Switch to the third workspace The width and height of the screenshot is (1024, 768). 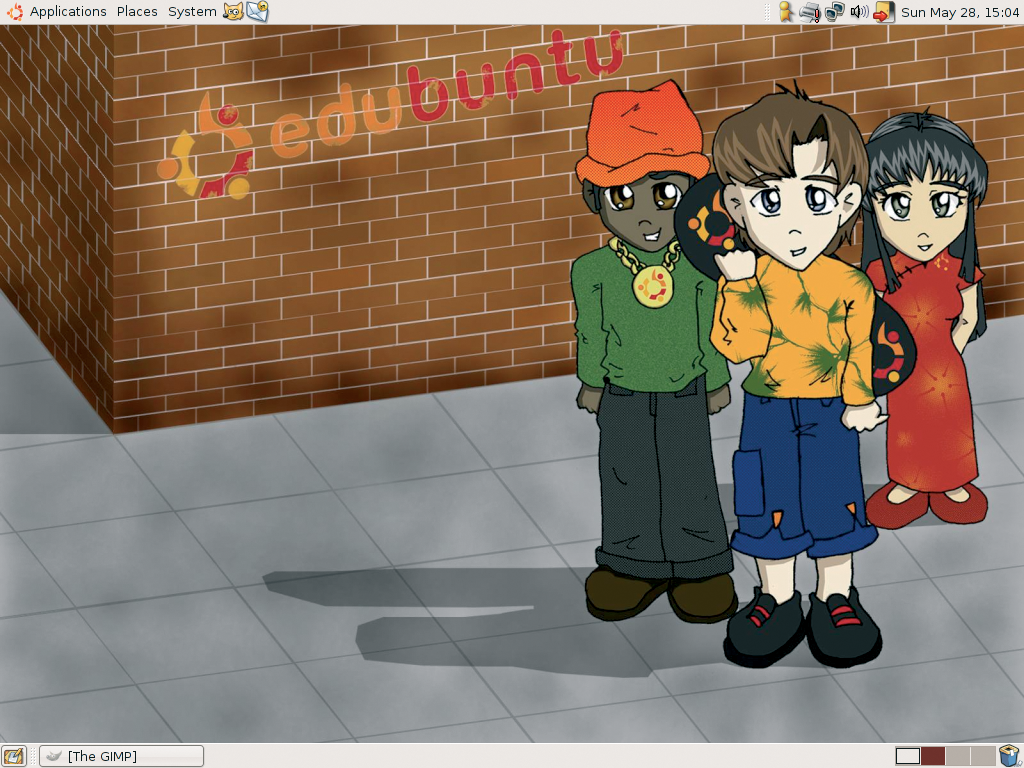[x=958, y=756]
